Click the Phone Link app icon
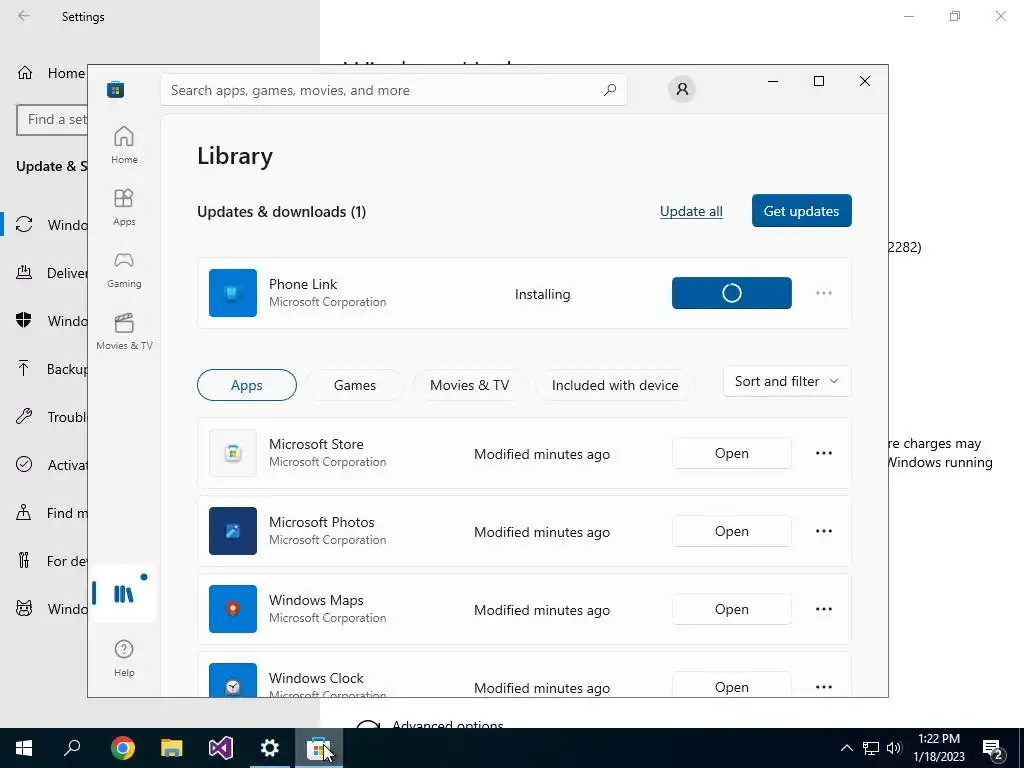The image size is (1024, 768). 232,293
